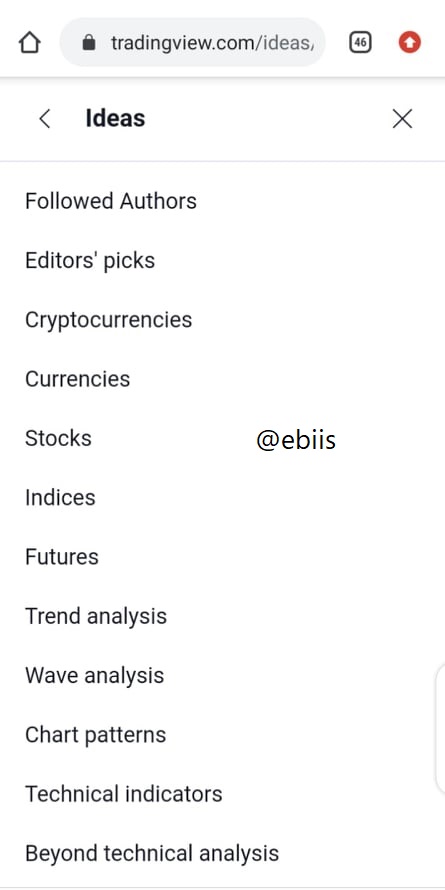This screenshot has width=445, height=890.
Task: Tap the browser home icon
Action: tap(30, 43)
